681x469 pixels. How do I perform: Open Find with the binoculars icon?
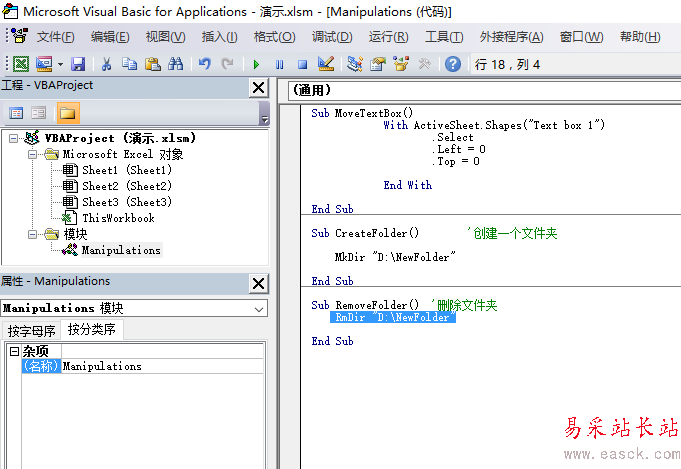pyautogui.click(x=175, y=64)
